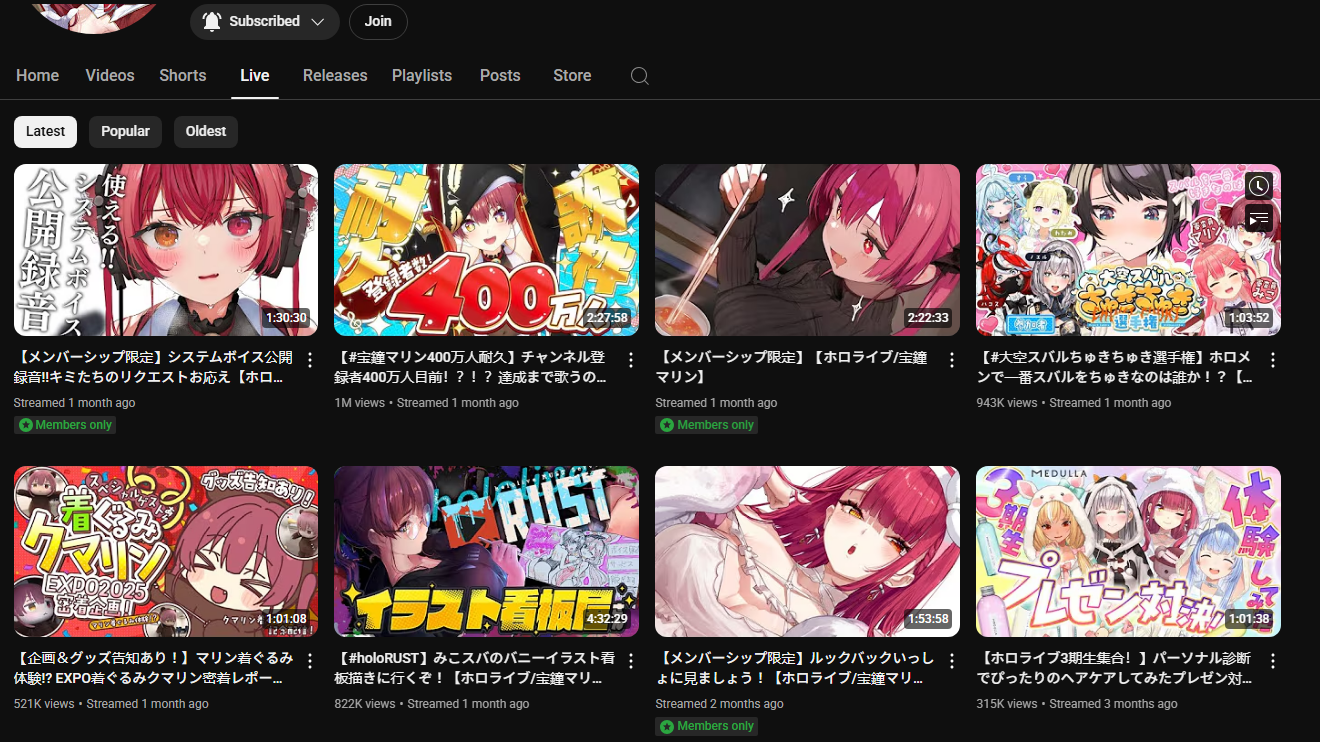Open three-dot menu for 宝鐘マリン400万人耐久 video
The height and width of the screenshot is (742, 1320).
tap(631, 360)
